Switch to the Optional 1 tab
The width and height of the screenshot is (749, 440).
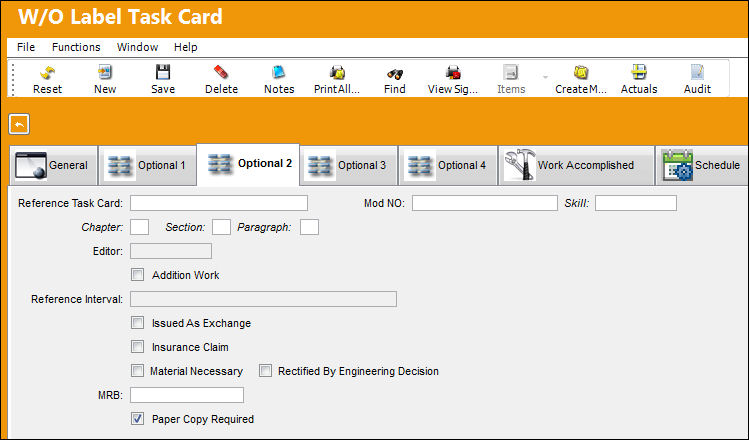point(148,165)
